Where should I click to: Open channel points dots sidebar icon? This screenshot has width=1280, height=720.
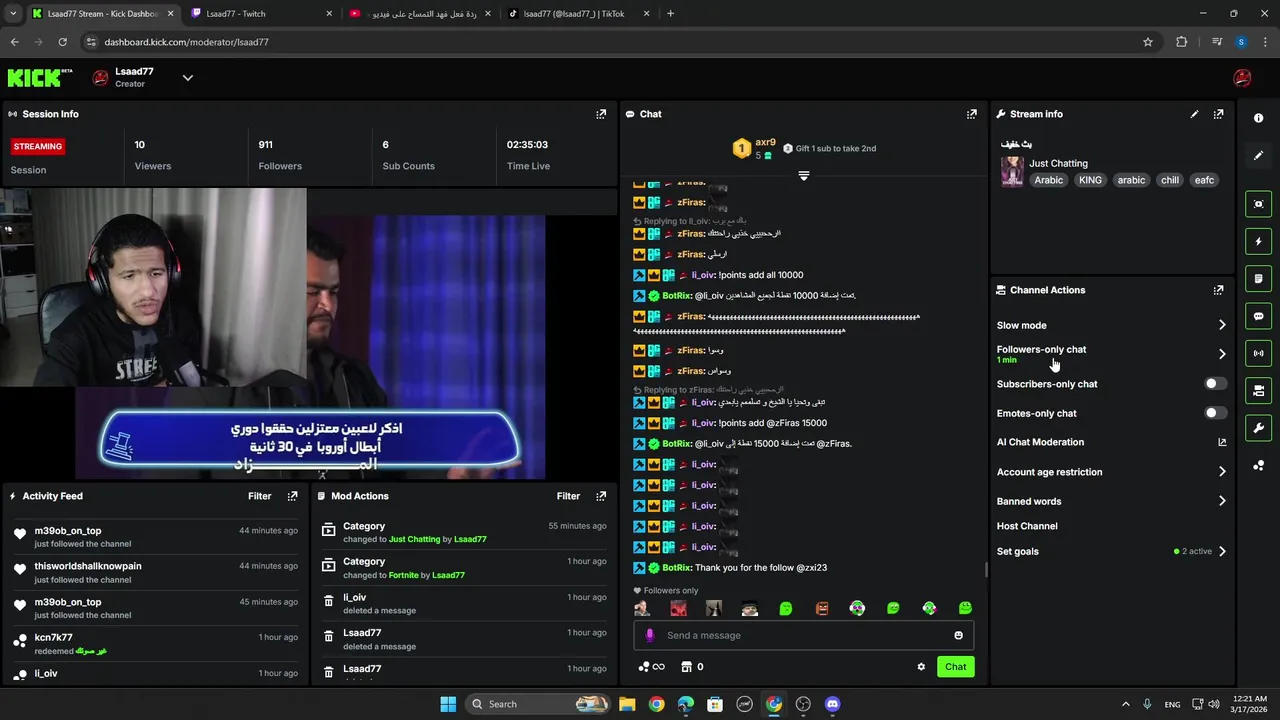pyautogui.click(x=1258, y=465)
